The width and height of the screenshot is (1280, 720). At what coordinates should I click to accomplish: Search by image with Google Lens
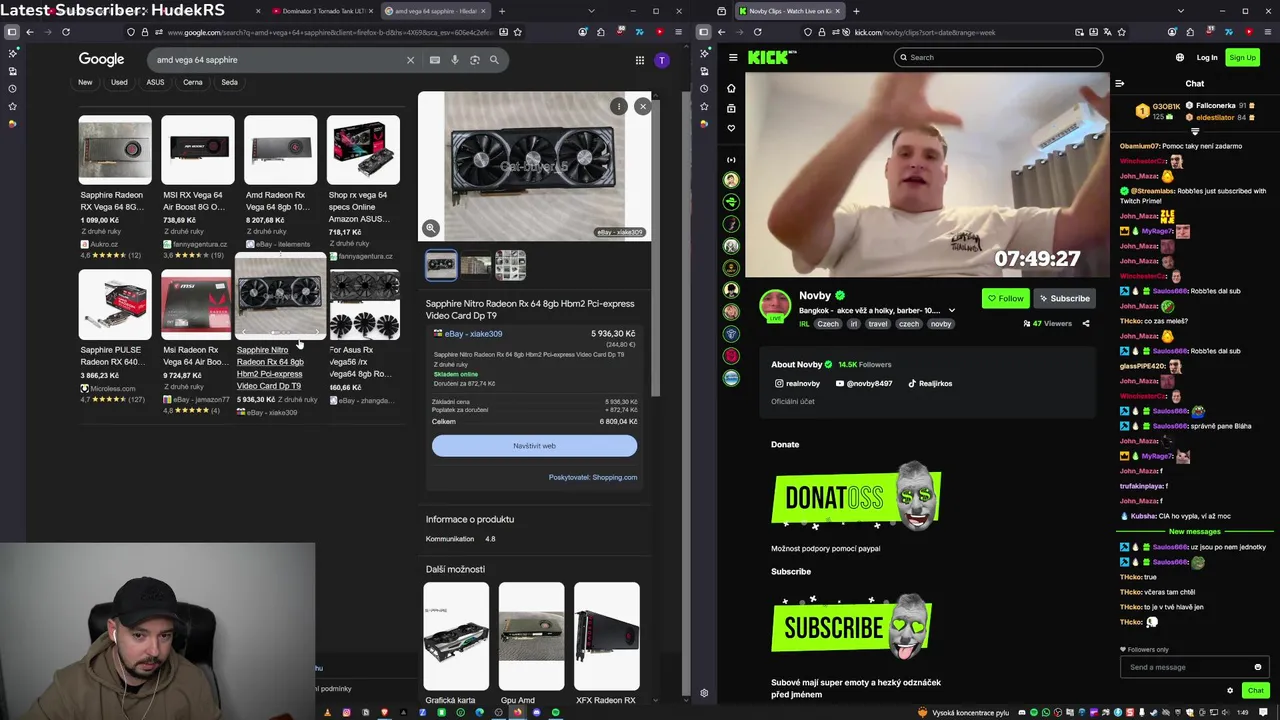[x=474, y=60]
